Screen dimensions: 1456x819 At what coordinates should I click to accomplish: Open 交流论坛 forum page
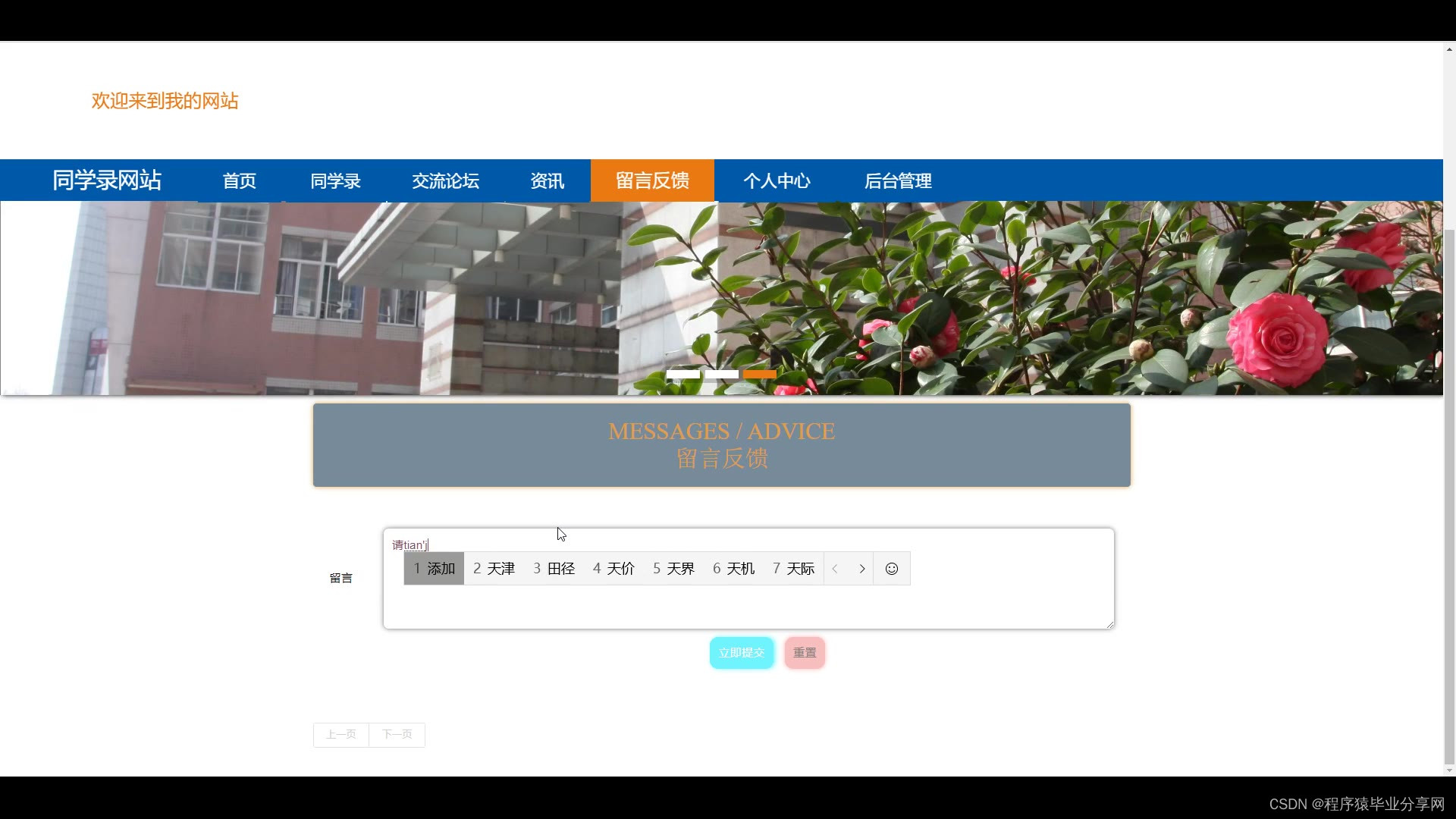pyautogui.click(x=445, y=180)
